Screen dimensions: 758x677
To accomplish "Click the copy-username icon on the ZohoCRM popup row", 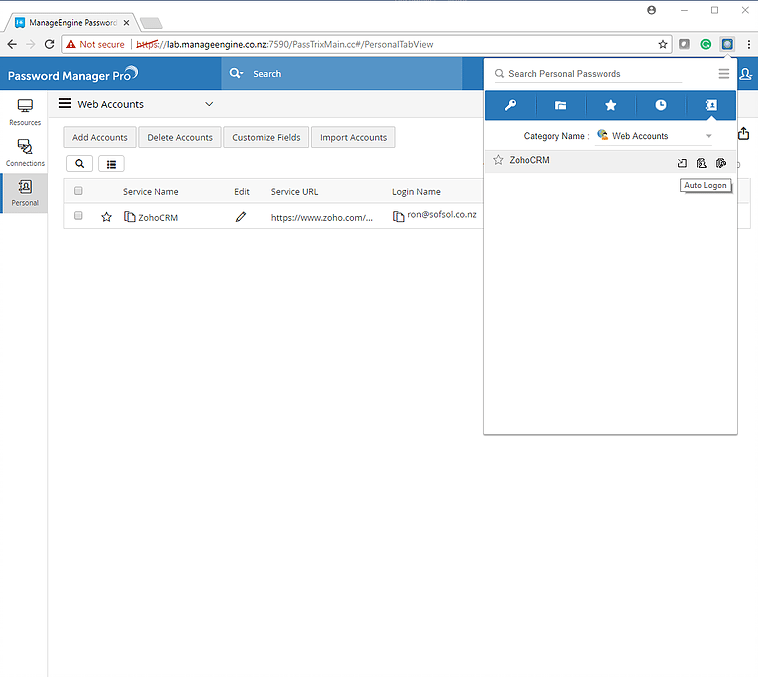I will pyautogui.click(x=701, y=163).
